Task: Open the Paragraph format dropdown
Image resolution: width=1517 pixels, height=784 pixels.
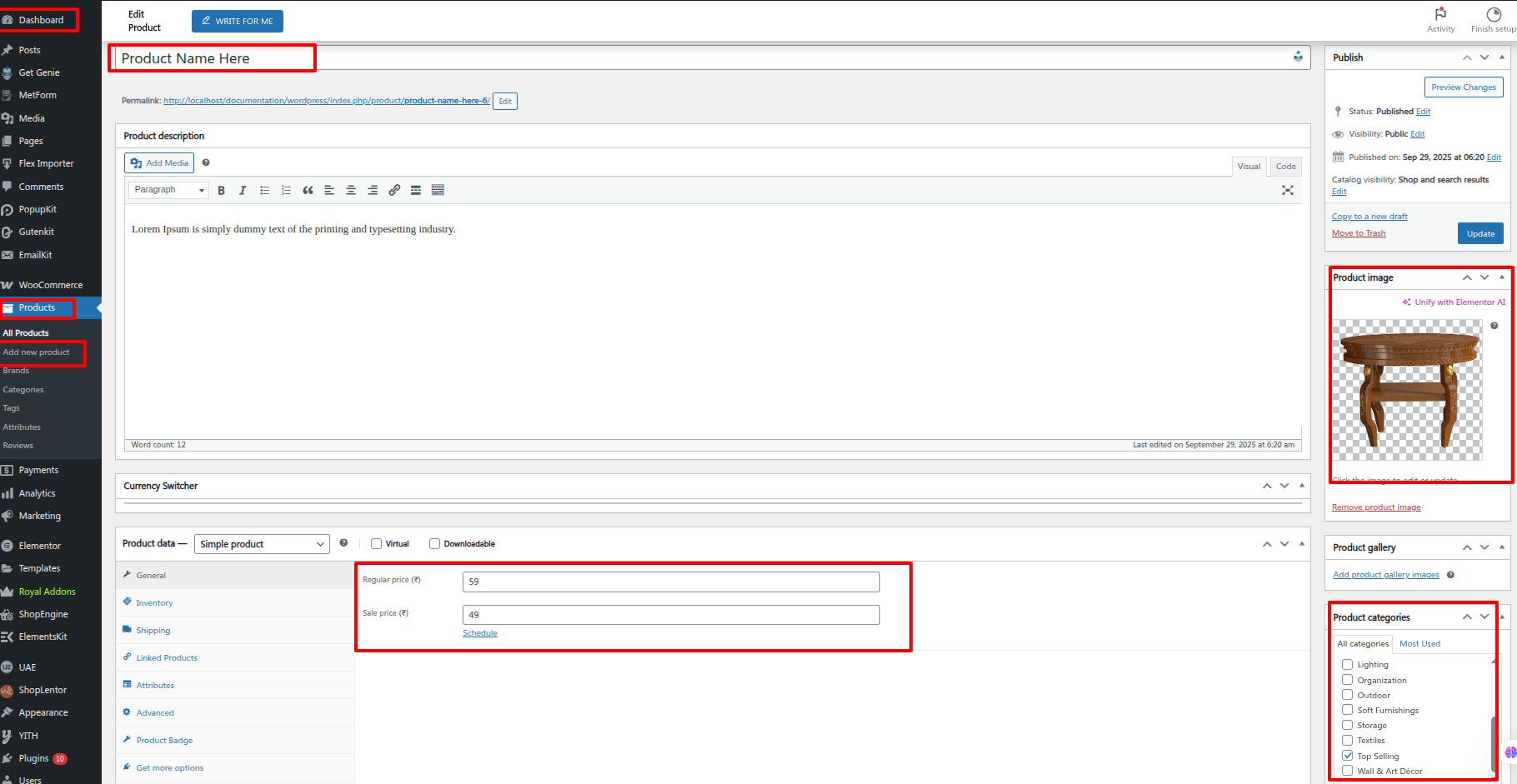Action: click(x=168, y=190)
